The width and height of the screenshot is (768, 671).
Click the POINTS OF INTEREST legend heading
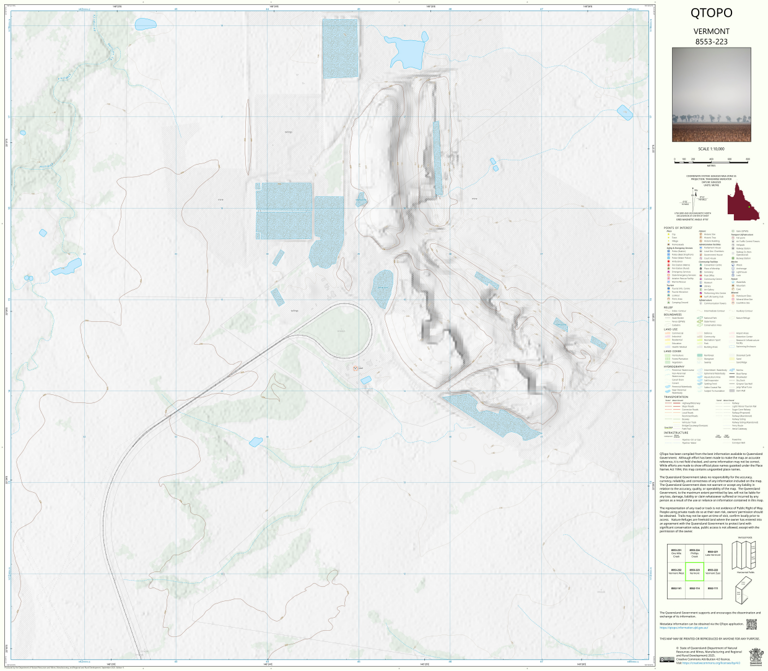tap(678, 228)
